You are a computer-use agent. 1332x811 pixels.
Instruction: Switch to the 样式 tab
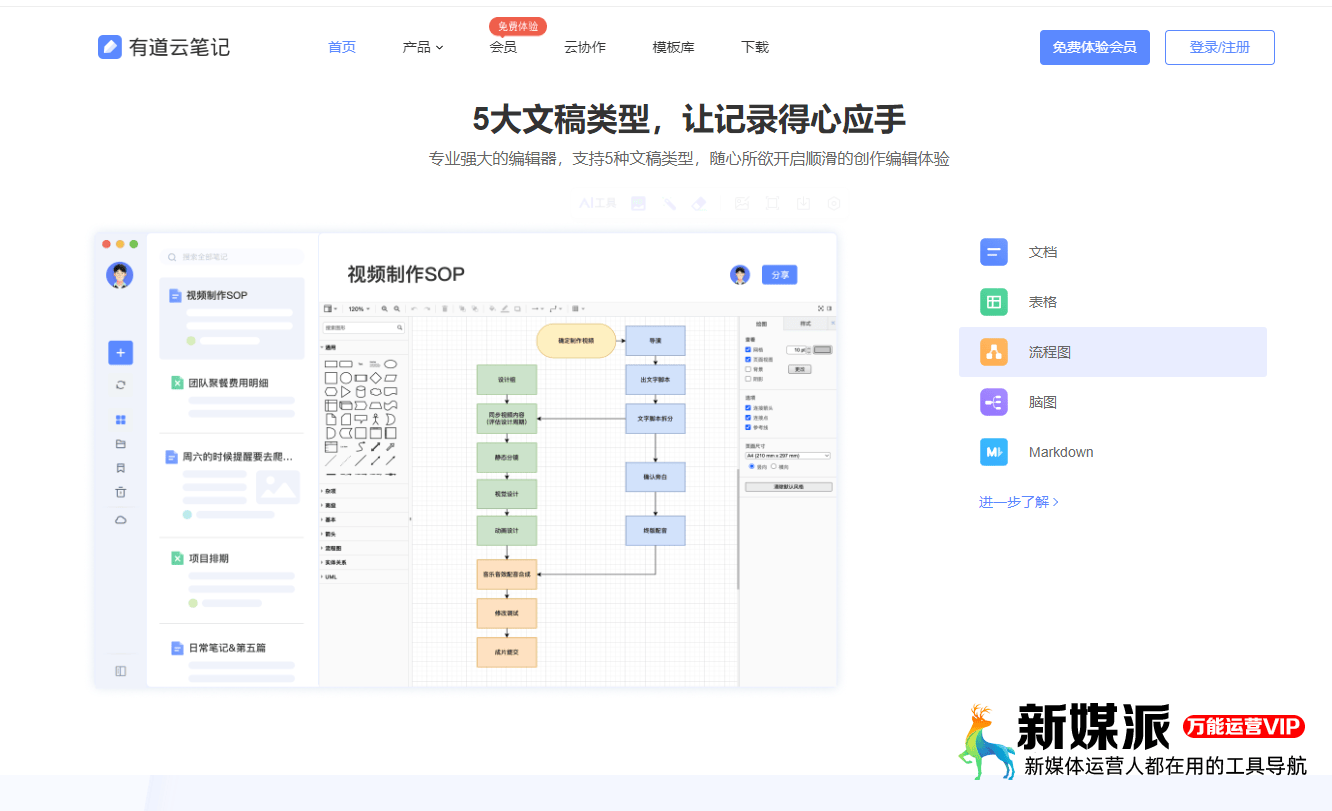807,322
